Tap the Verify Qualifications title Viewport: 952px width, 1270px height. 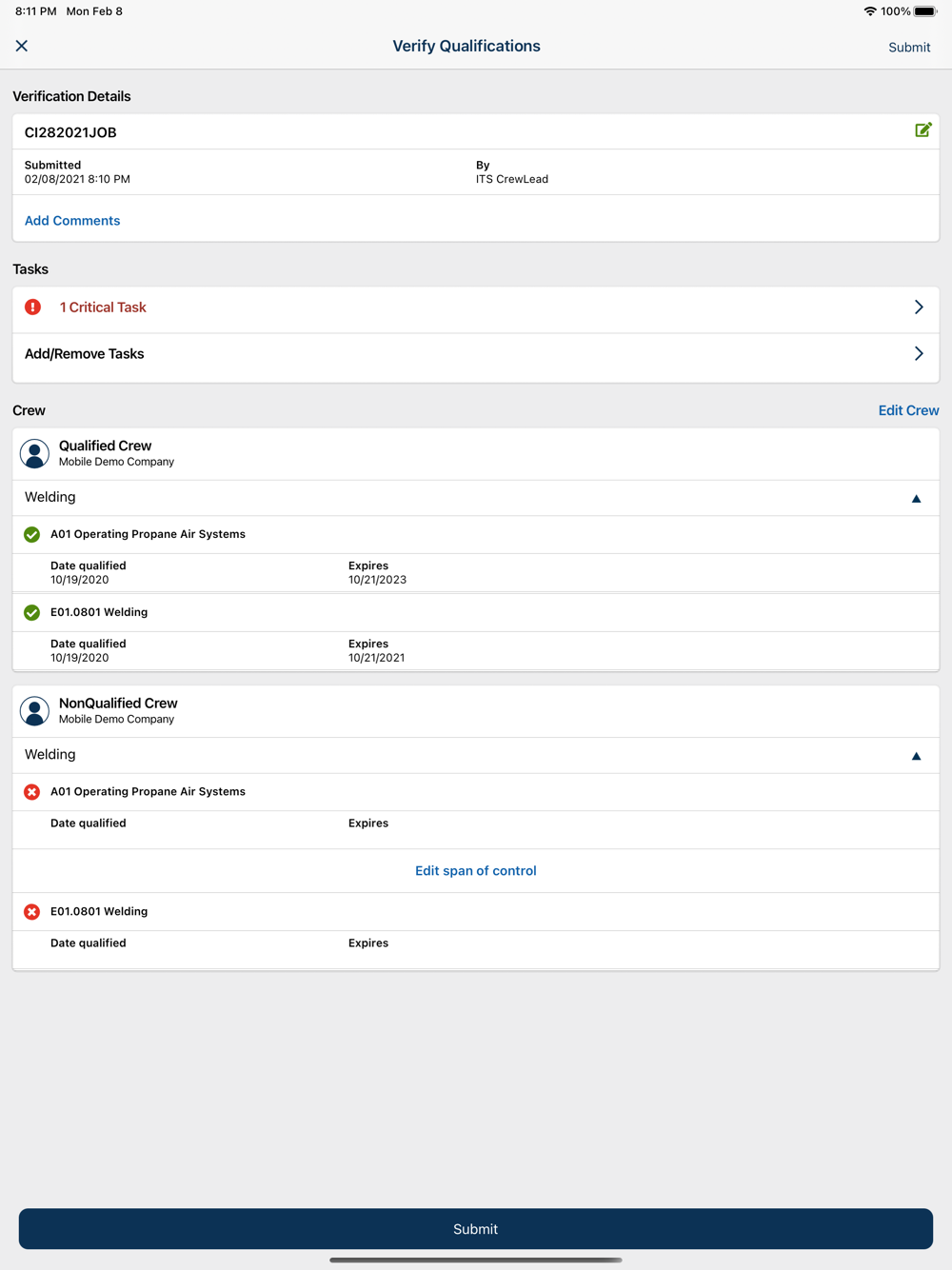pyautogui.click(x=466, y=46)
